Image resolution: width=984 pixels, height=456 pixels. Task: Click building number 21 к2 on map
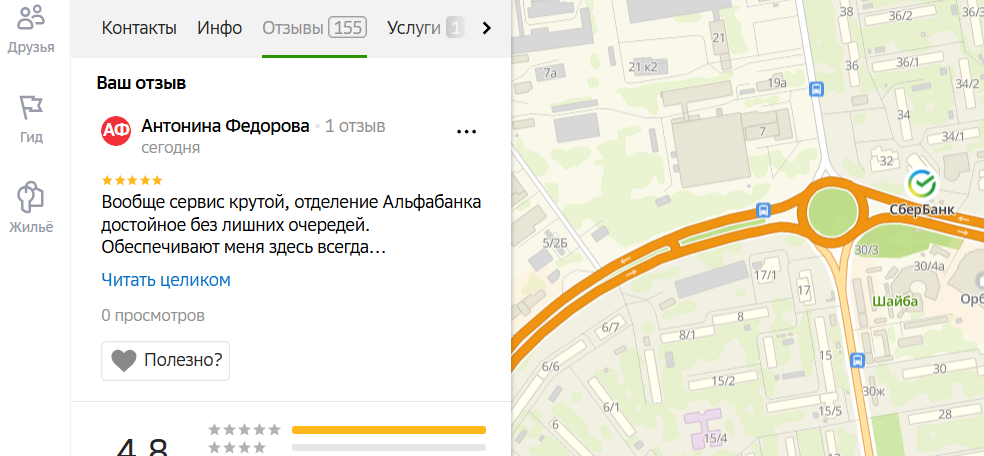coord(643,66)
